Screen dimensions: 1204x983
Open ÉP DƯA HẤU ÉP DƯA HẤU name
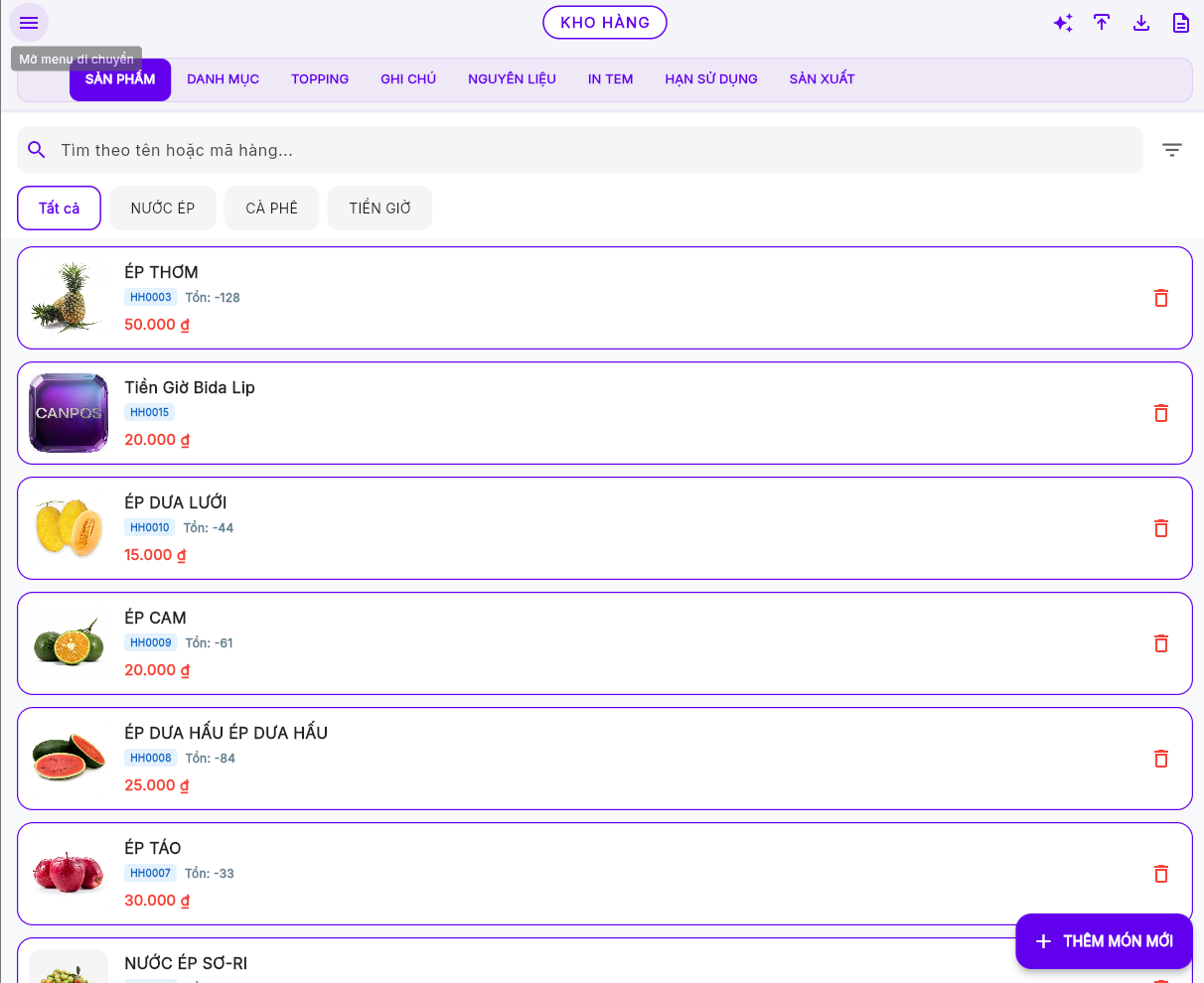226,733
